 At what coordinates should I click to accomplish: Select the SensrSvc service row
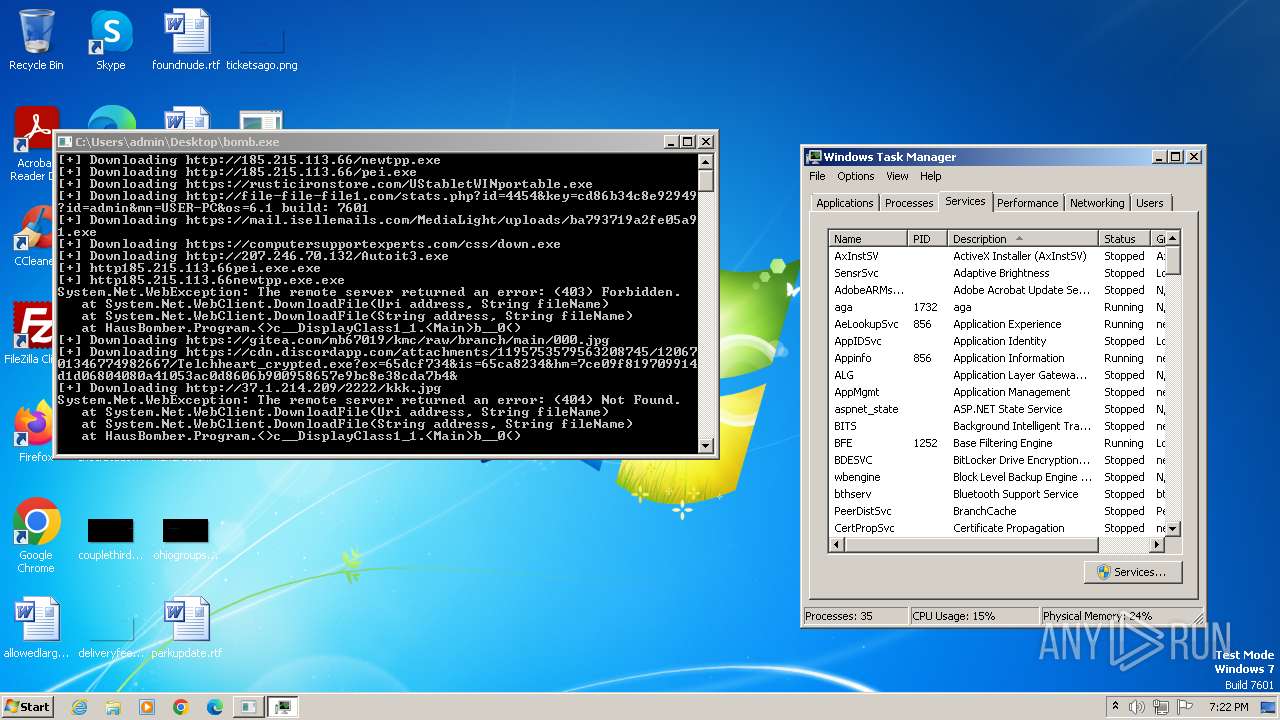click(x=998, y=273)
